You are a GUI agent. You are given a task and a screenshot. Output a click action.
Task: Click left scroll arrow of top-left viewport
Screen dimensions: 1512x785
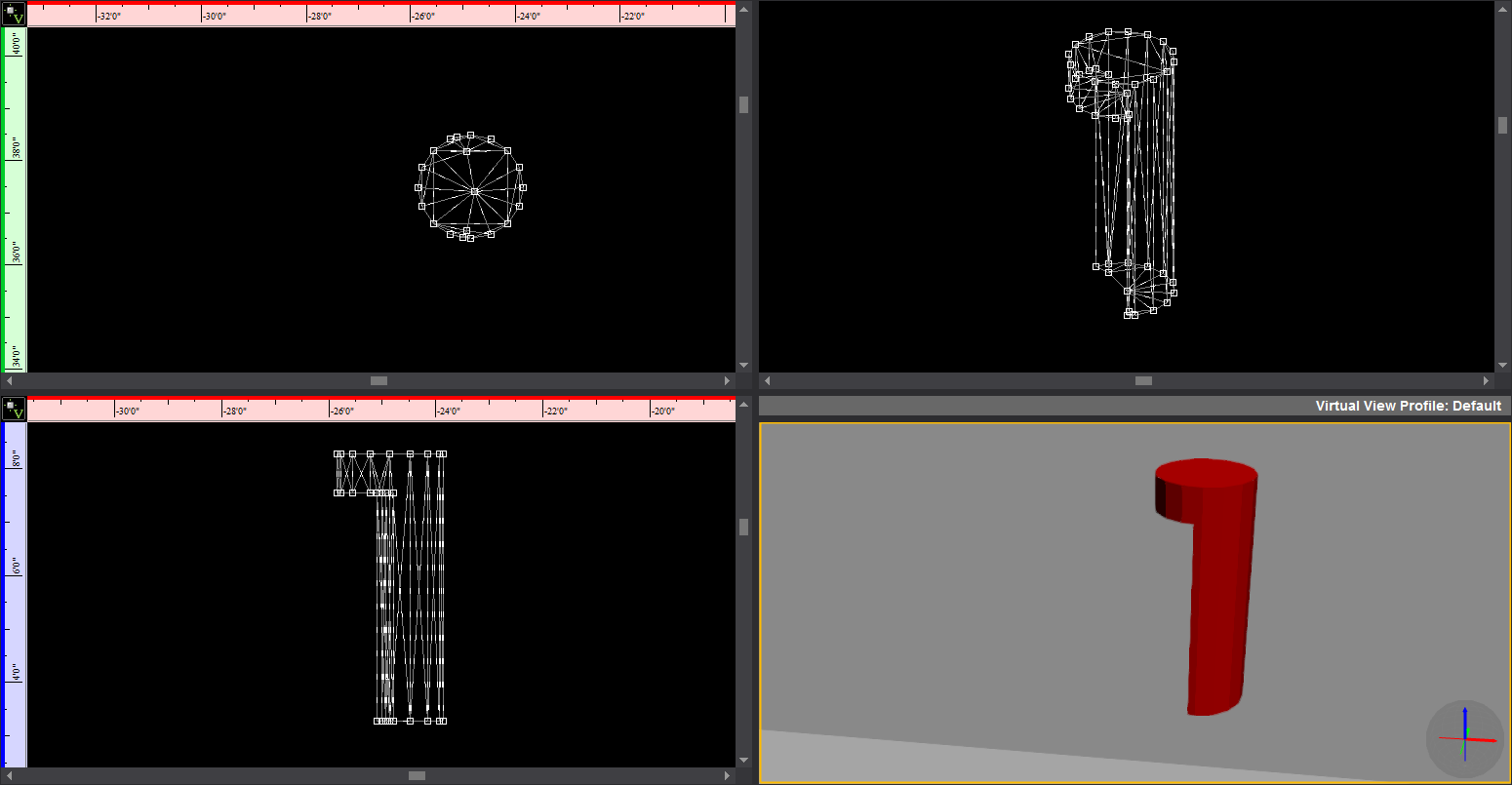click(x=10, y=381)
